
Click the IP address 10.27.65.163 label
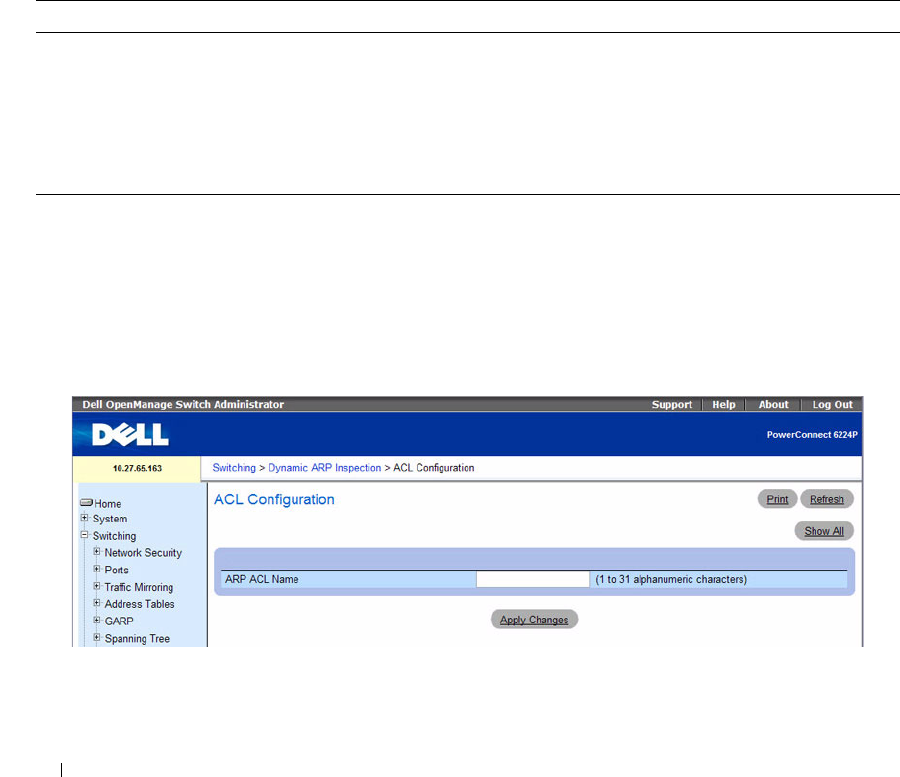coord(137,468)
